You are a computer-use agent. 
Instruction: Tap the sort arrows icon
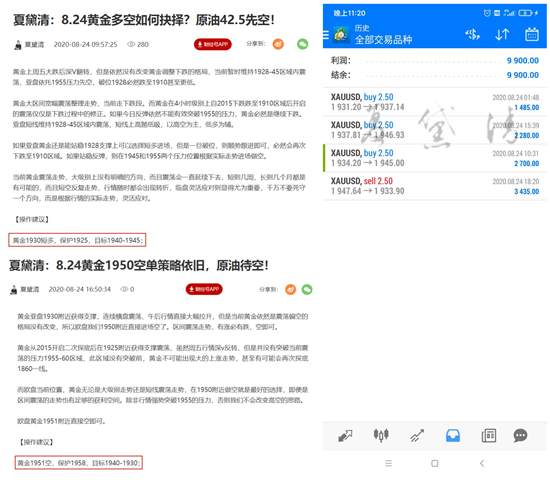click(502, 34)
